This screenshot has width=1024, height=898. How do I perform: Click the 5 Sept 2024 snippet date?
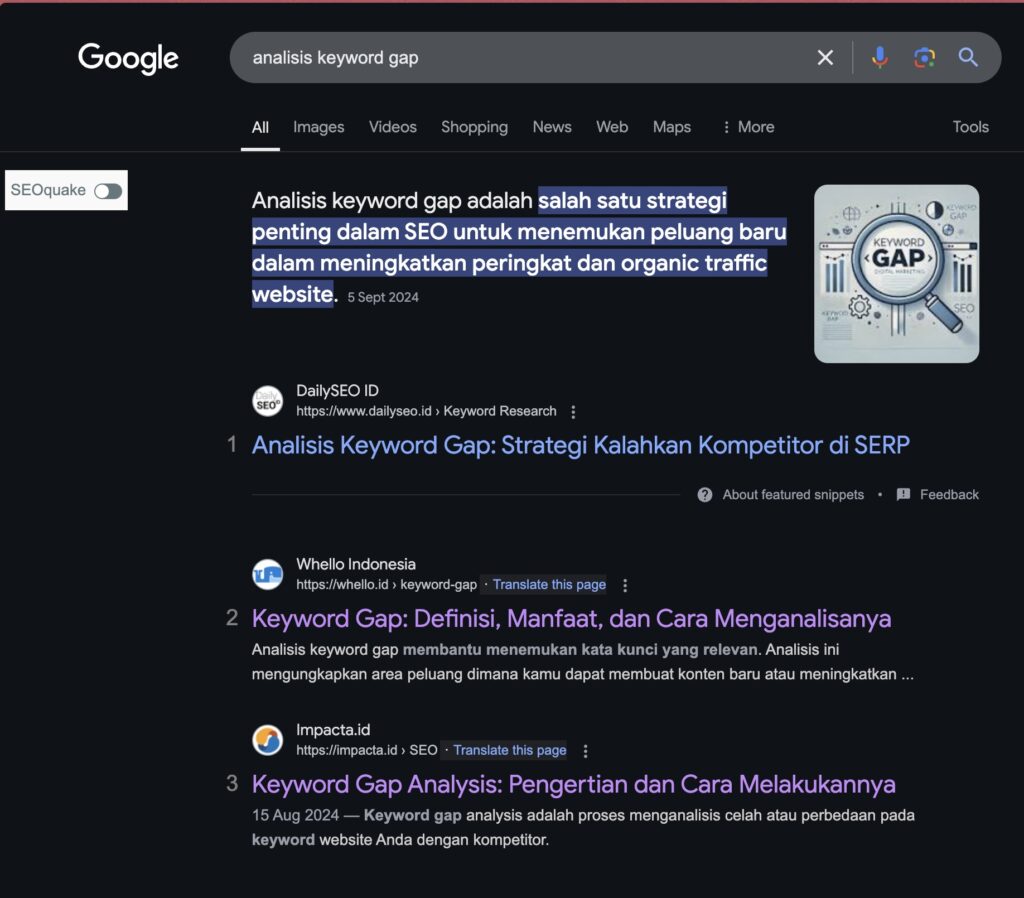pos(383,297)
